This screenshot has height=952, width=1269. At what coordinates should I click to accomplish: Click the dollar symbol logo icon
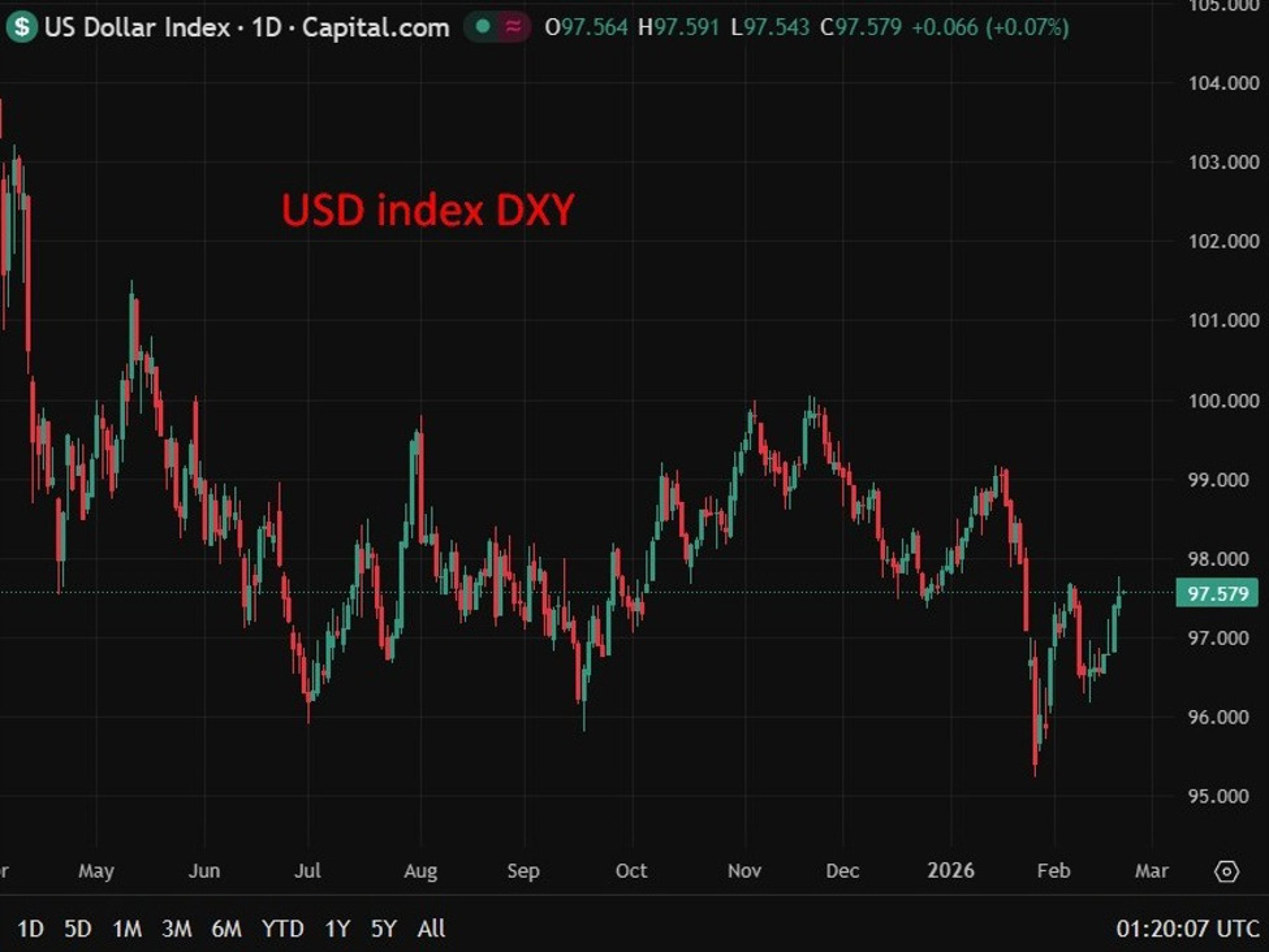22,27
